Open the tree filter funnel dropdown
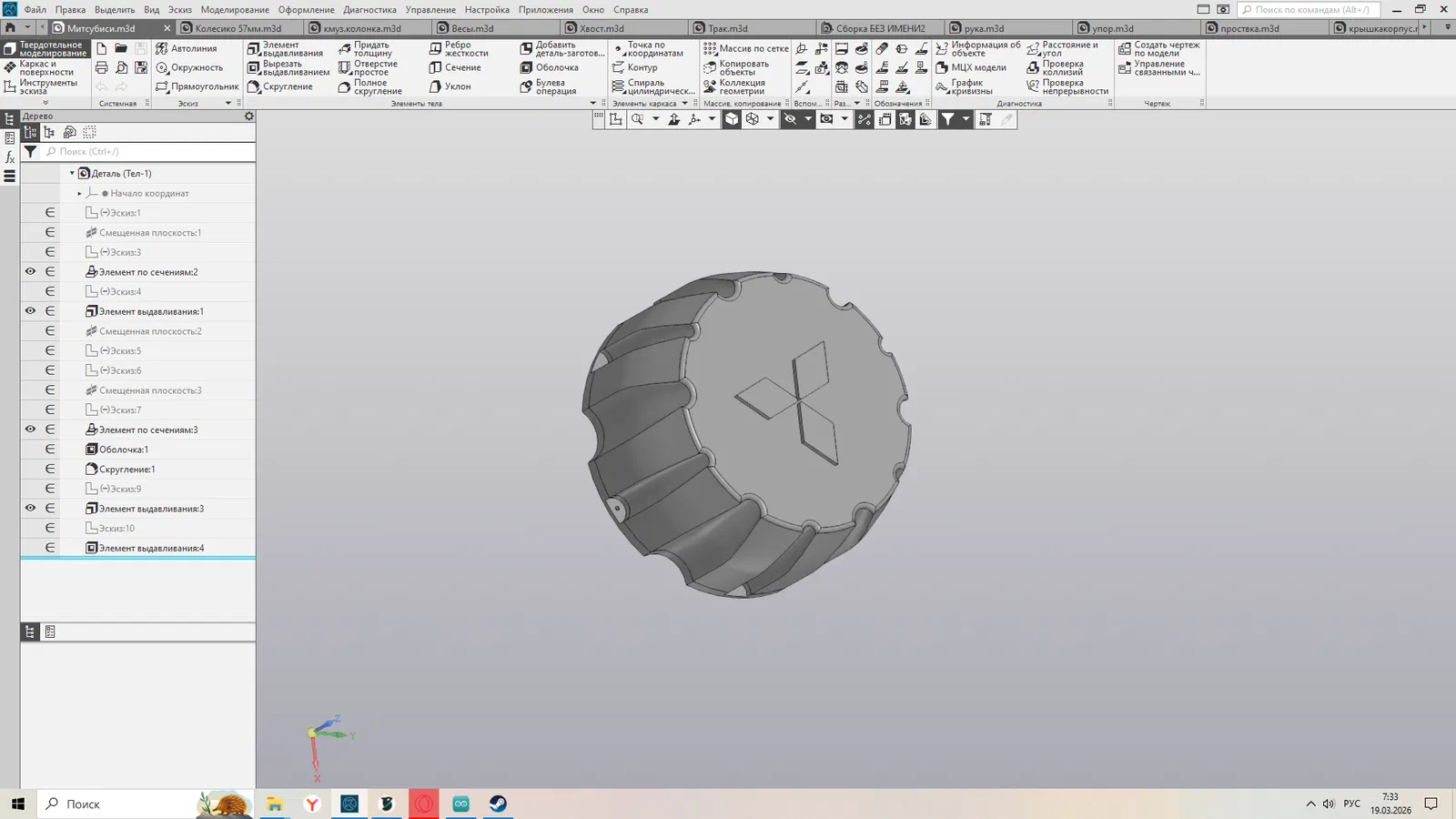The image size is (1456, 819). [30, 152]
